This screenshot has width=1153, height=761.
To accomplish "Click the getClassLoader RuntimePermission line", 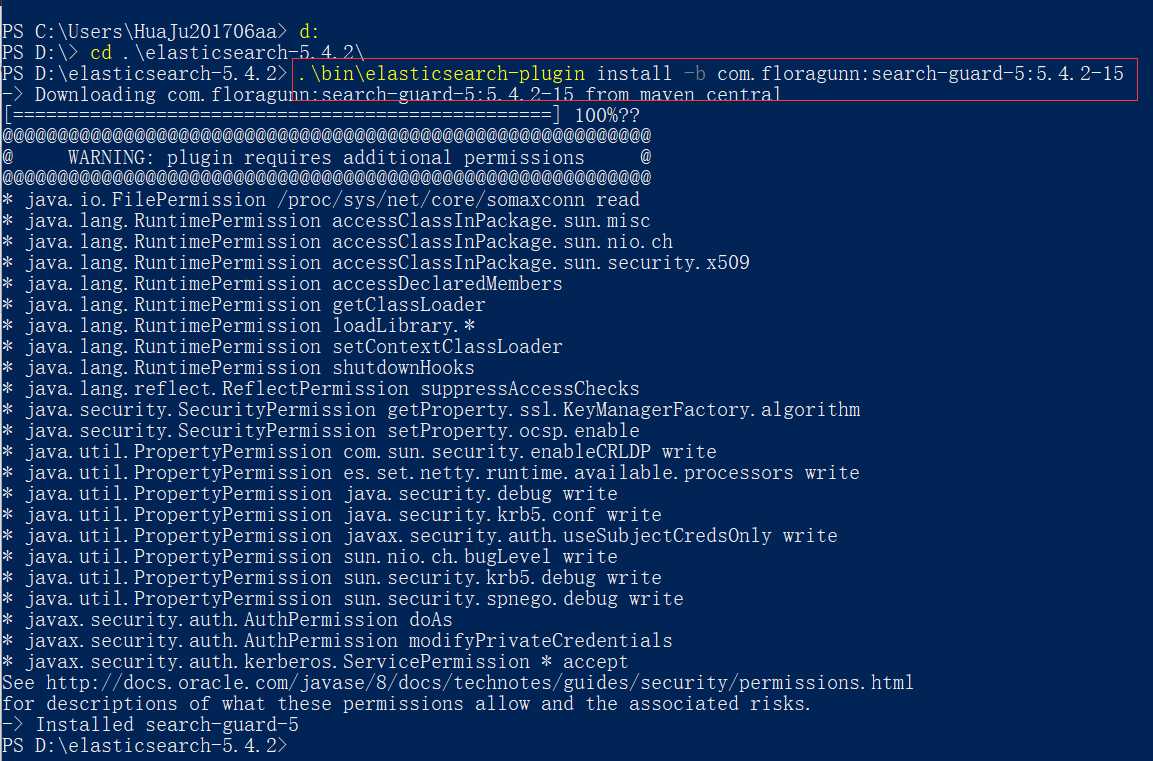I will pyautogui.click(x=243, y=305).
